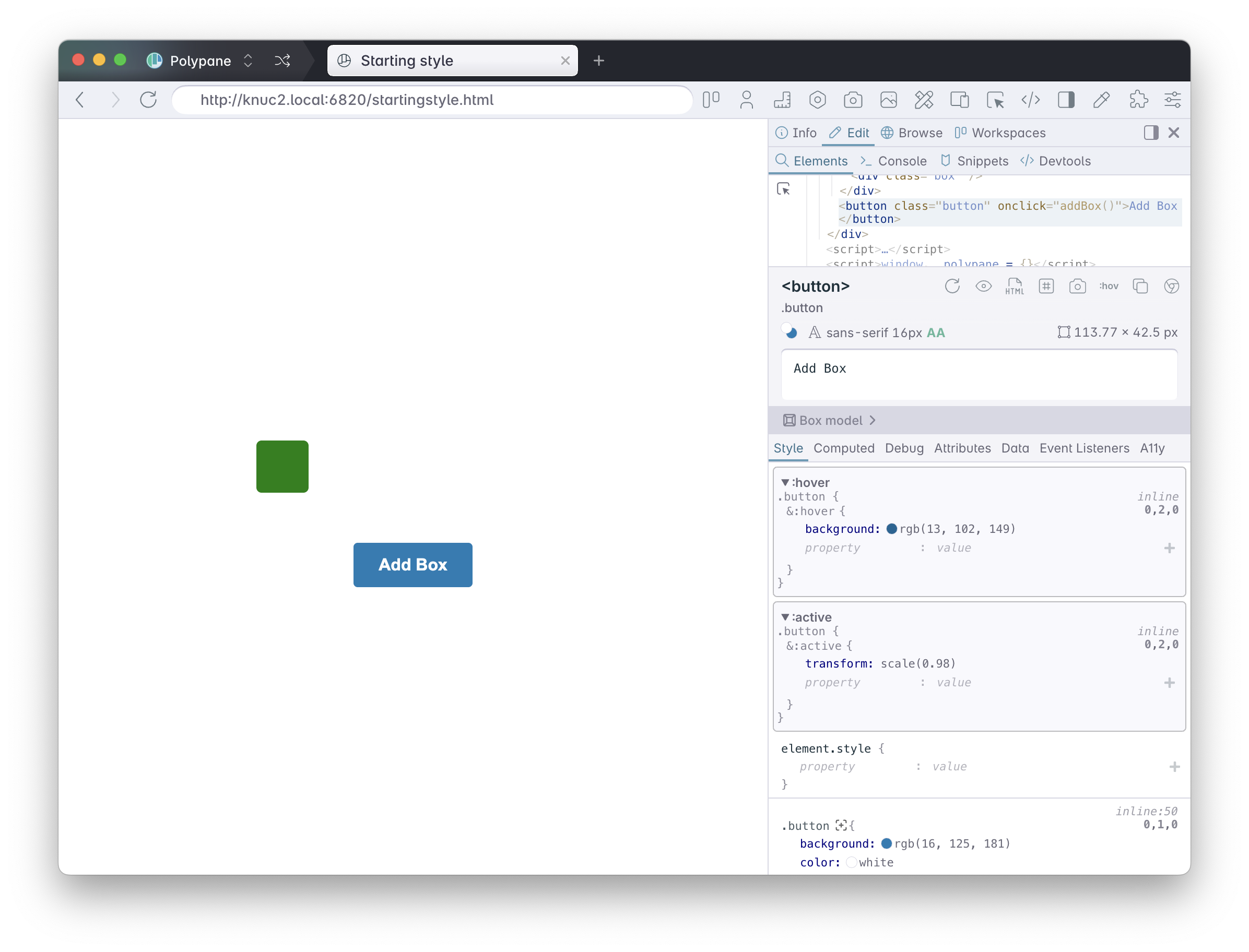Viewport: 1249px width, 952px height.
Task: Toggle dark mode with the half-circle swatch
Action: click(790, 332)
